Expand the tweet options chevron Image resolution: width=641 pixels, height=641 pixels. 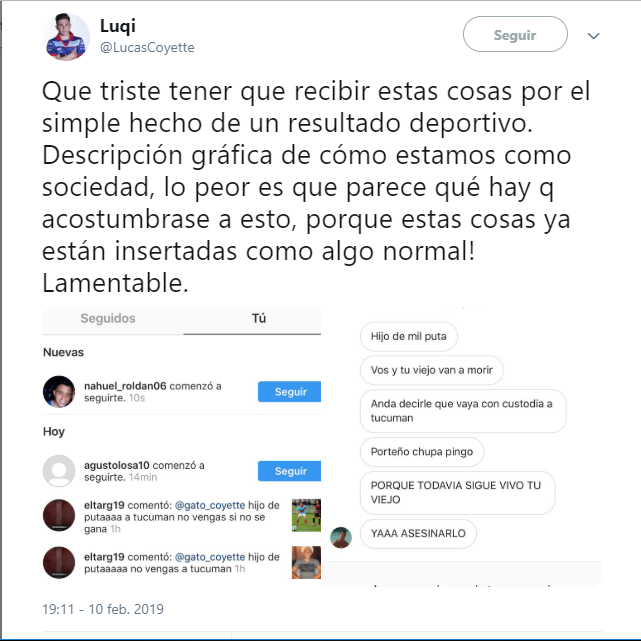(593, 36)
